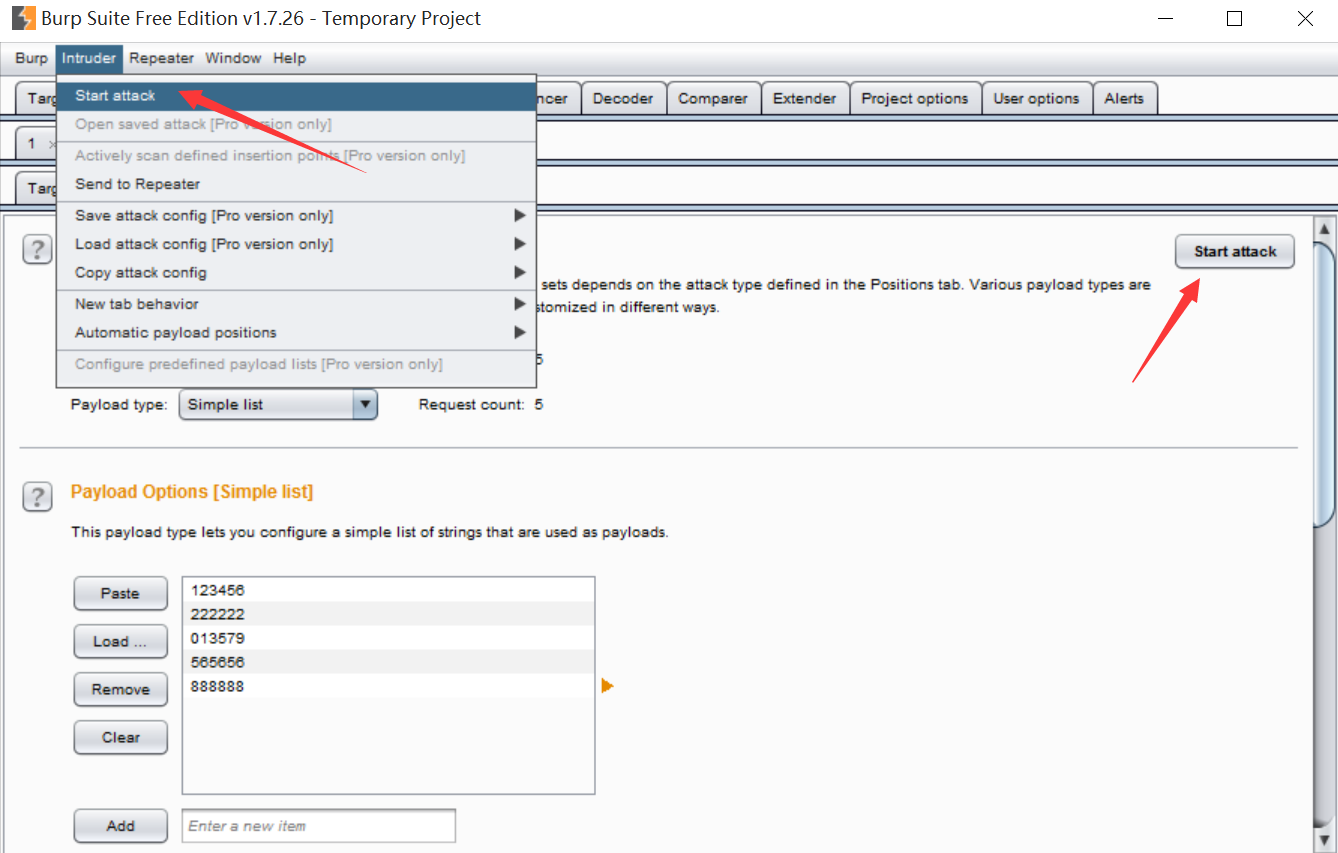Select payload 222222 in the list
The height and width of the screenshot is (853, 1338).
coord(388,614)
